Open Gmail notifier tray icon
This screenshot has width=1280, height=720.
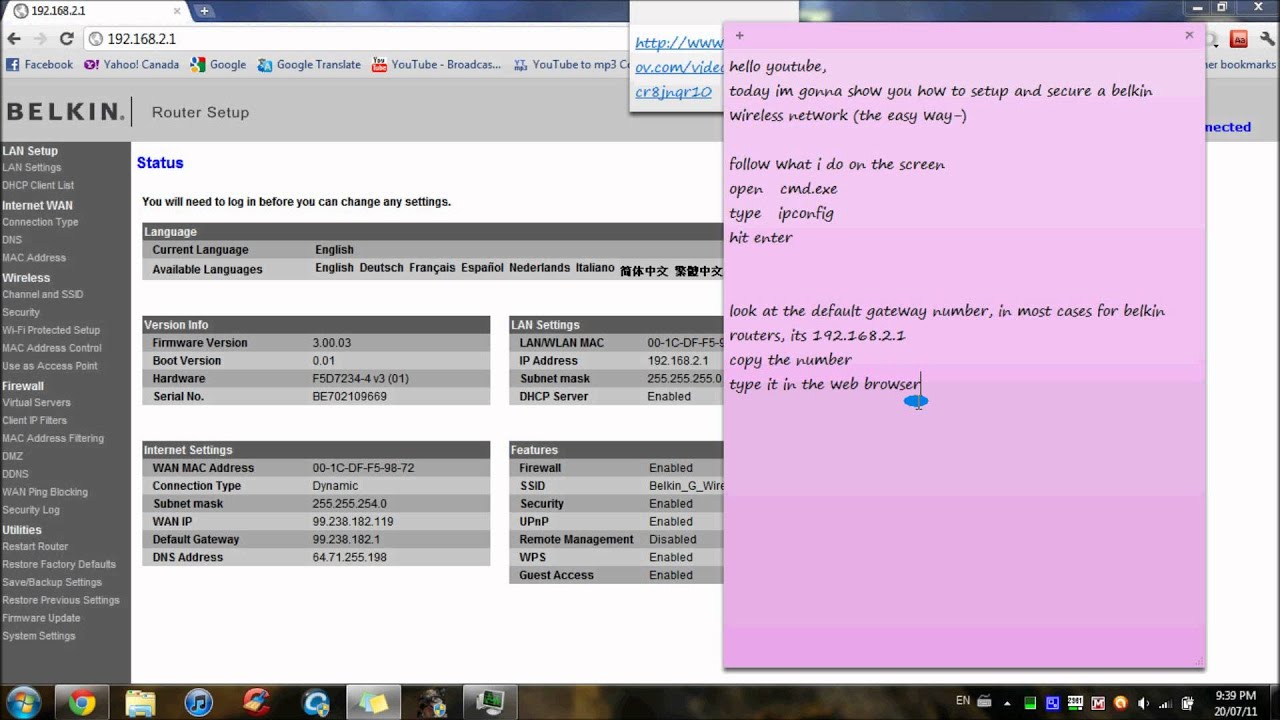(1098, 702)
